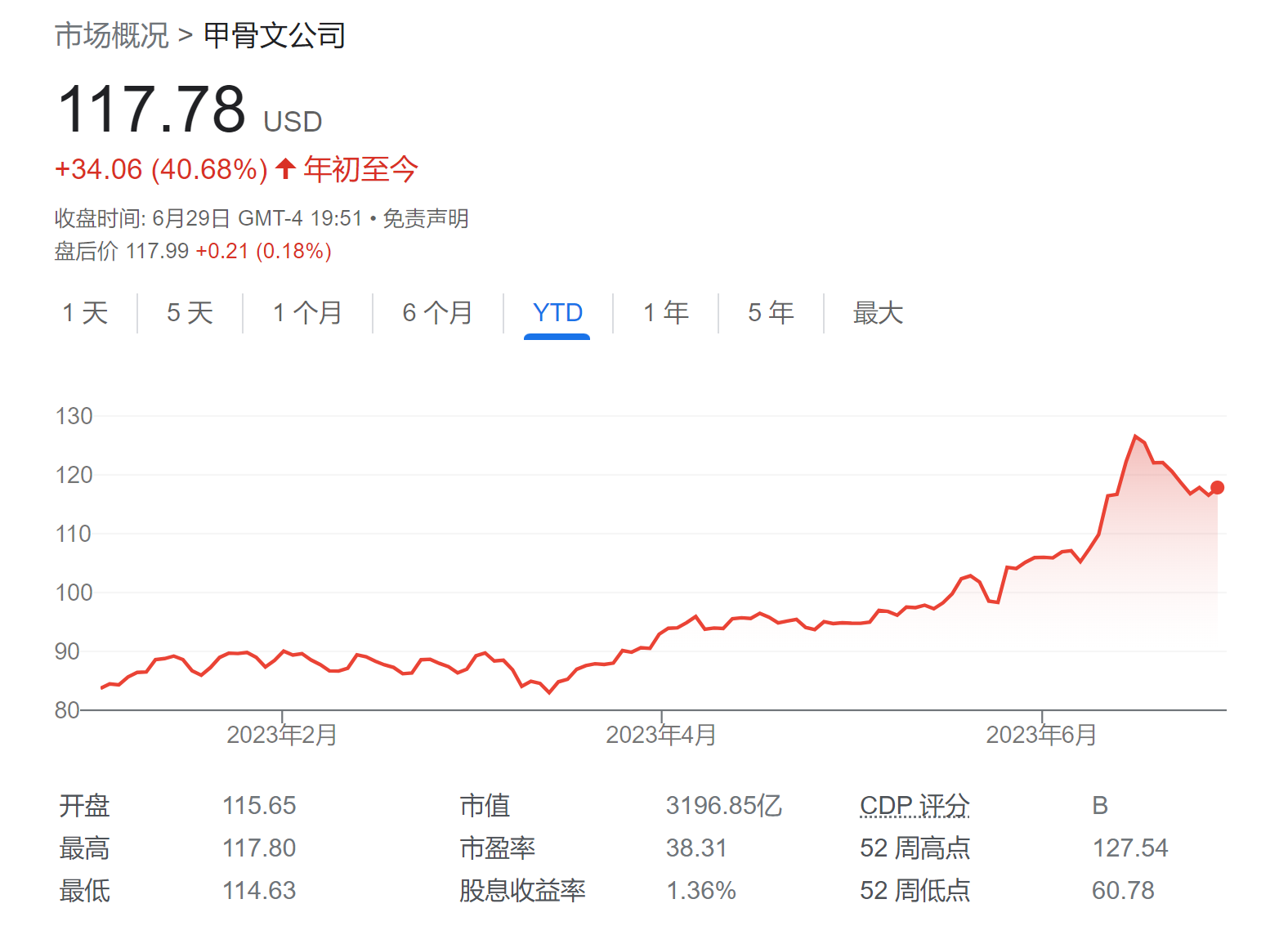
Task: Click the +34.06 (40.68%) change text
Action: click(x=161, y=169)
